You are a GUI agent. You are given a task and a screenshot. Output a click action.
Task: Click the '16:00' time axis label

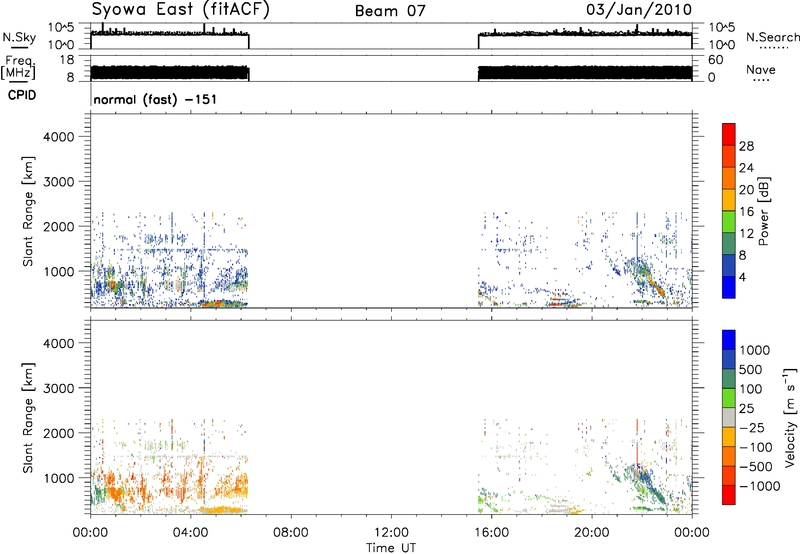click(491, 533)
